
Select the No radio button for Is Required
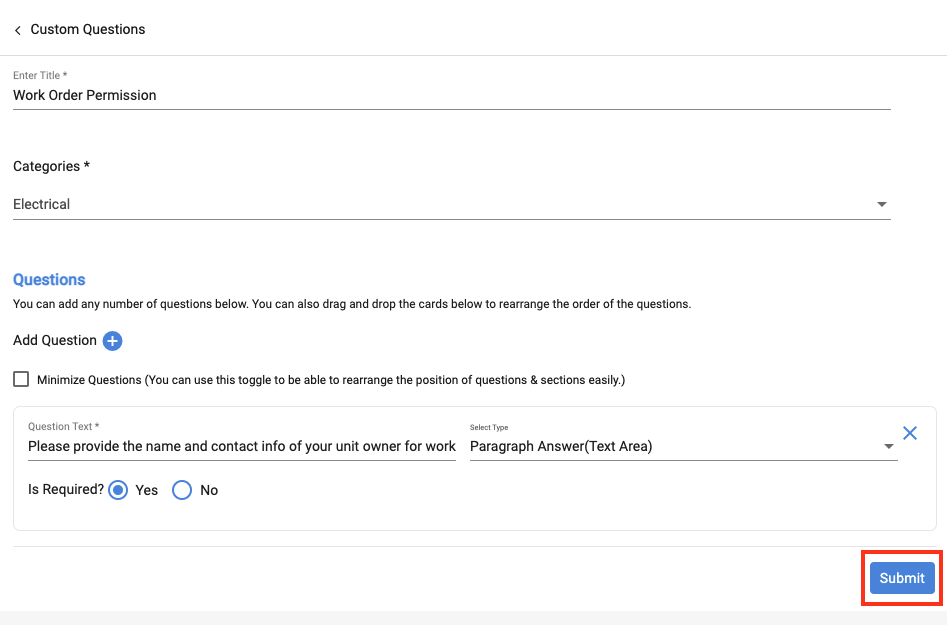182,490
